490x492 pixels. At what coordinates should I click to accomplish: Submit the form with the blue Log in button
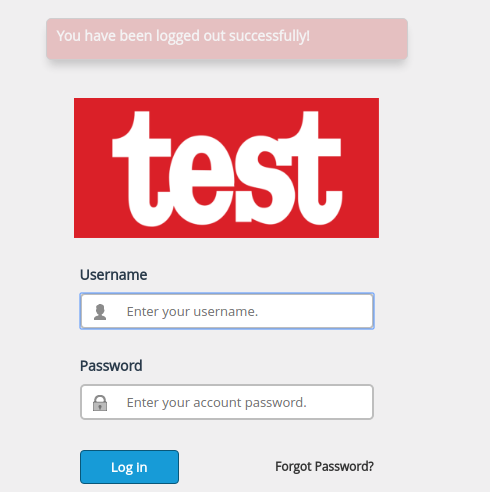click(x=129, y=467)
